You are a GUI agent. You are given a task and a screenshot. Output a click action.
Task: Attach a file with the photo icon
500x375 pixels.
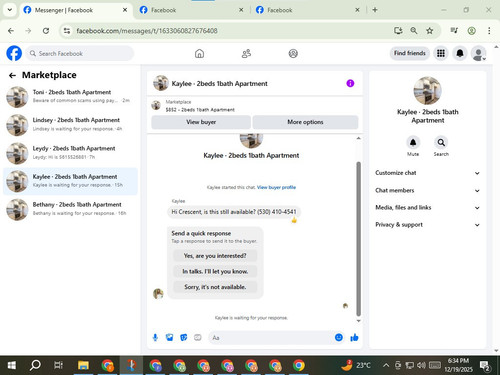[x=169, y=338]
